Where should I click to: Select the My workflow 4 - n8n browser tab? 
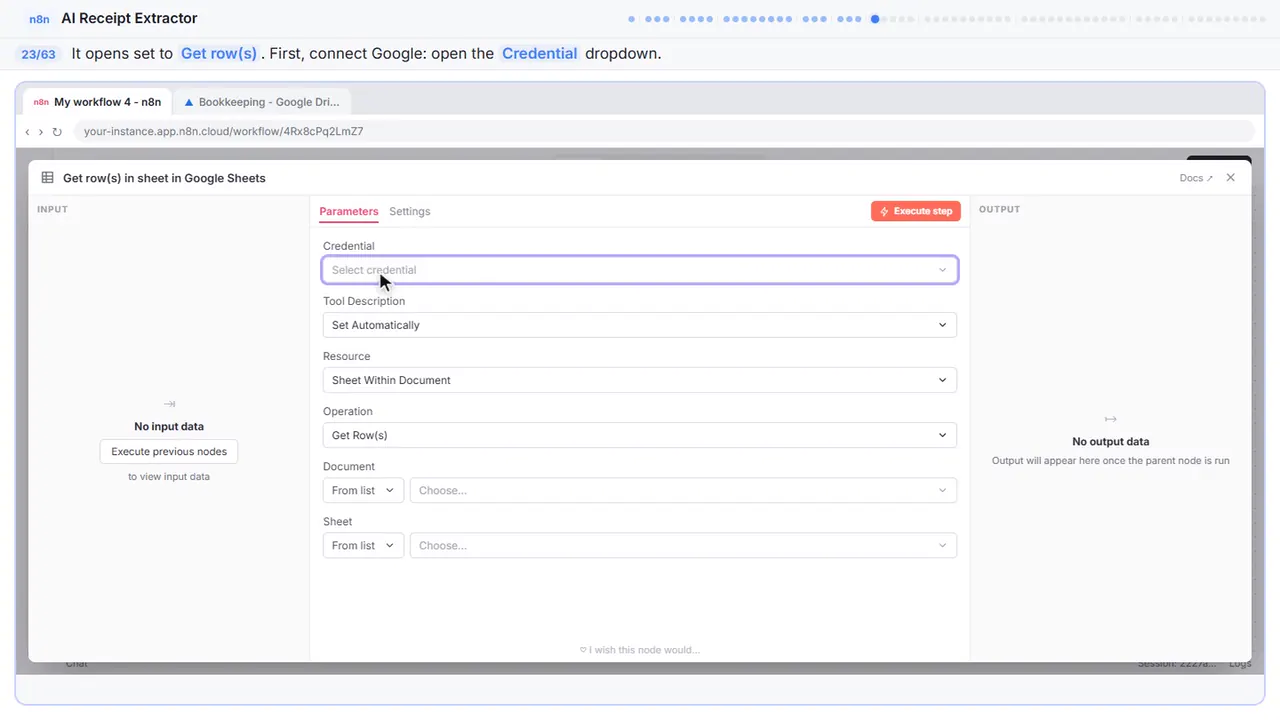click(98, 102)
